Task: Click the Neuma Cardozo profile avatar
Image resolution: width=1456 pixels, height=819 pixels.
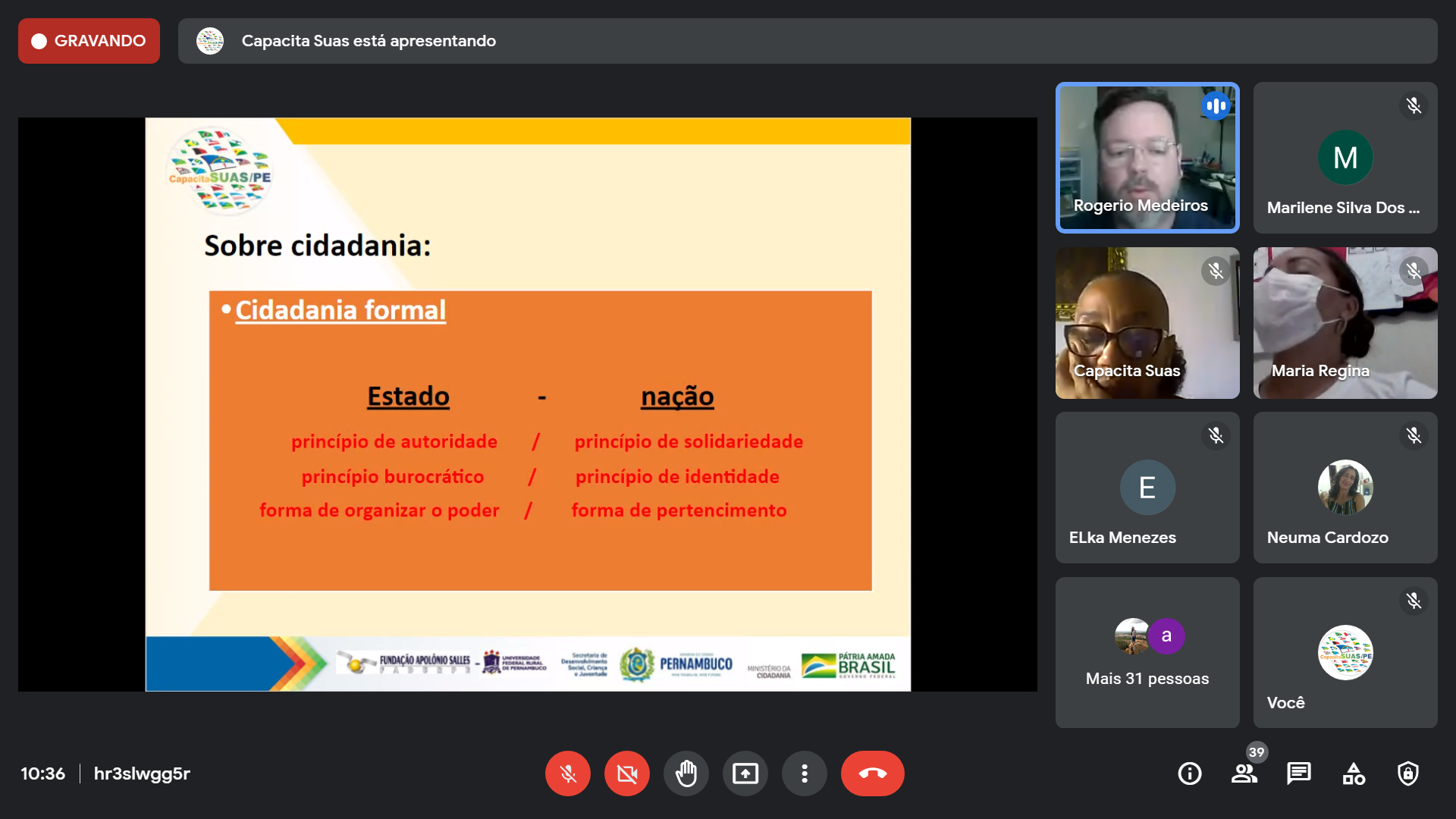Action: click(1345, 487)
